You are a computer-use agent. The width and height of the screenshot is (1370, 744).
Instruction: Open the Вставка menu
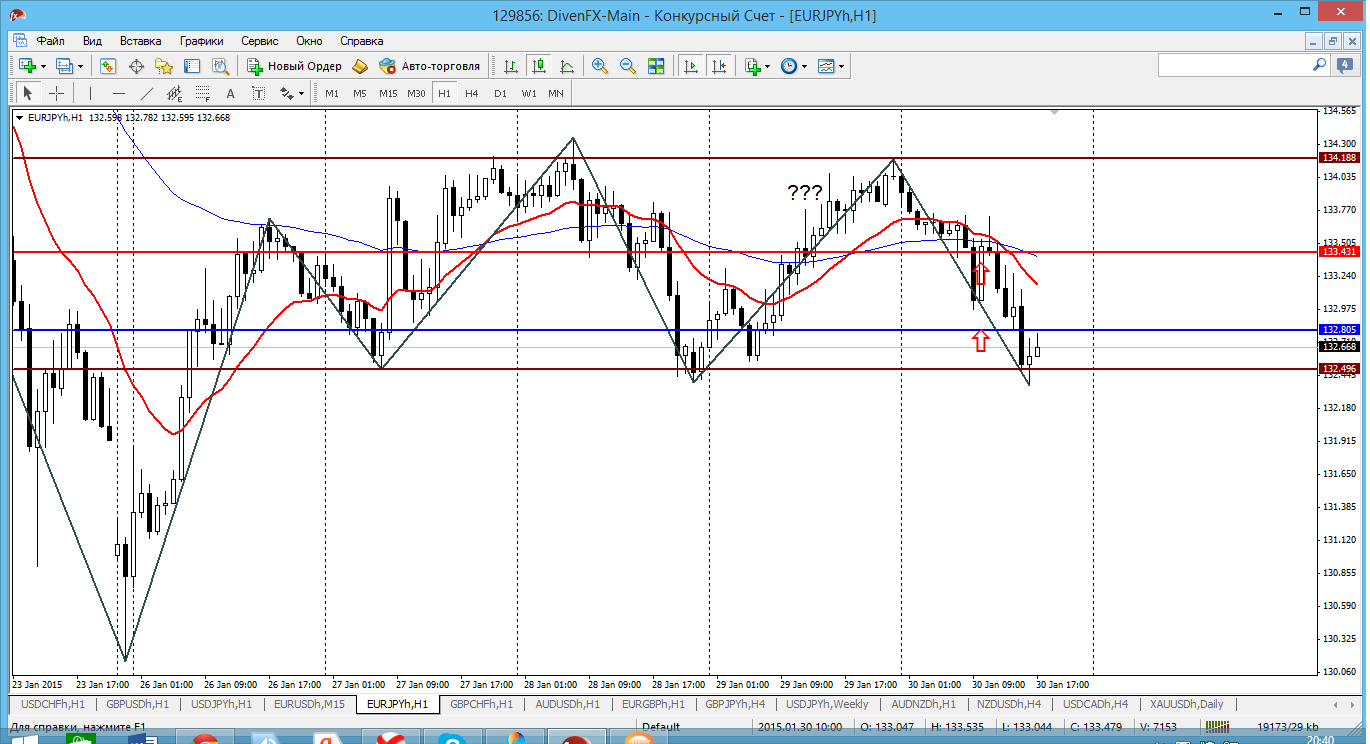pos(140,41)
